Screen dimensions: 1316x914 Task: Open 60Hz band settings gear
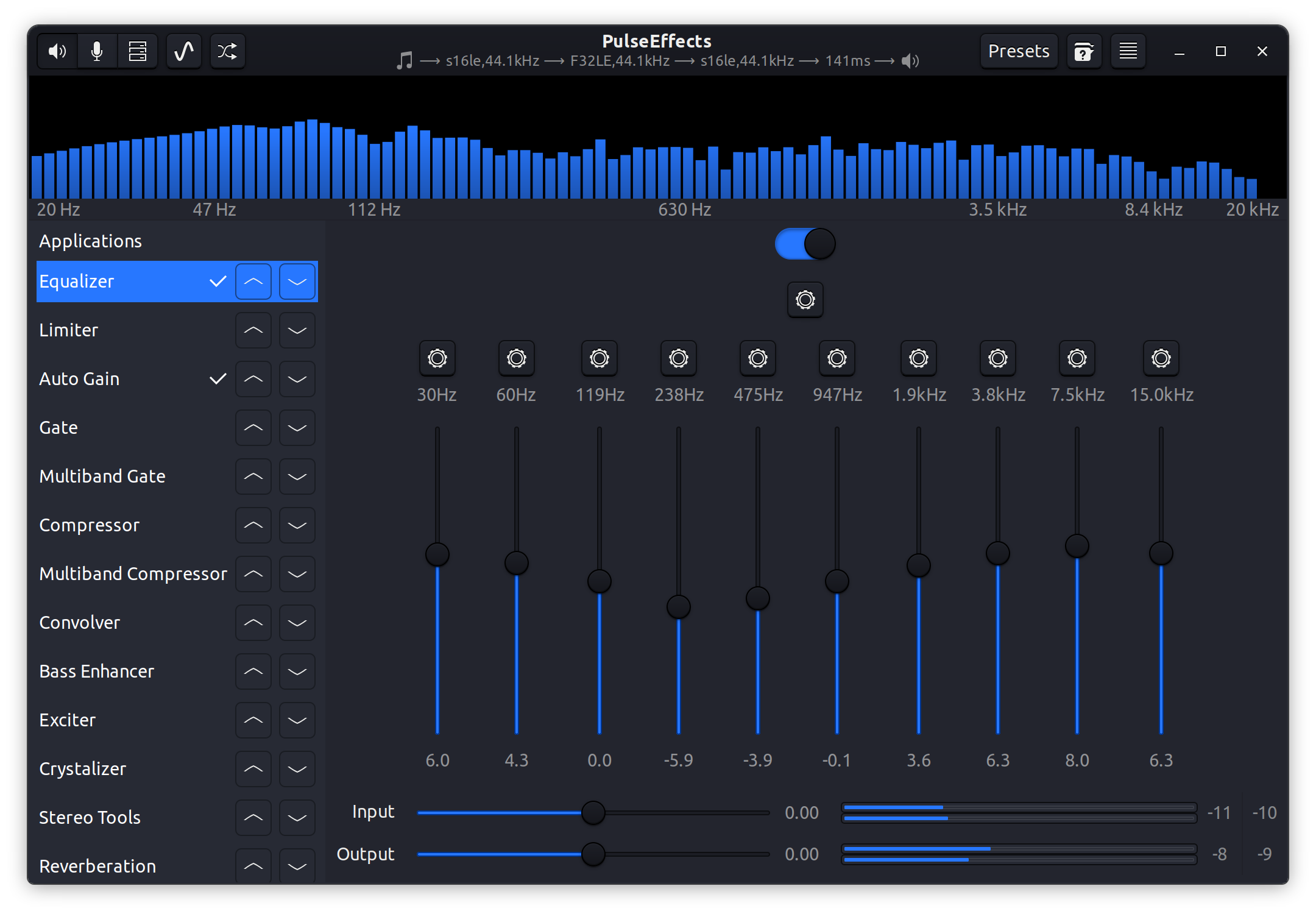point(517,358)
